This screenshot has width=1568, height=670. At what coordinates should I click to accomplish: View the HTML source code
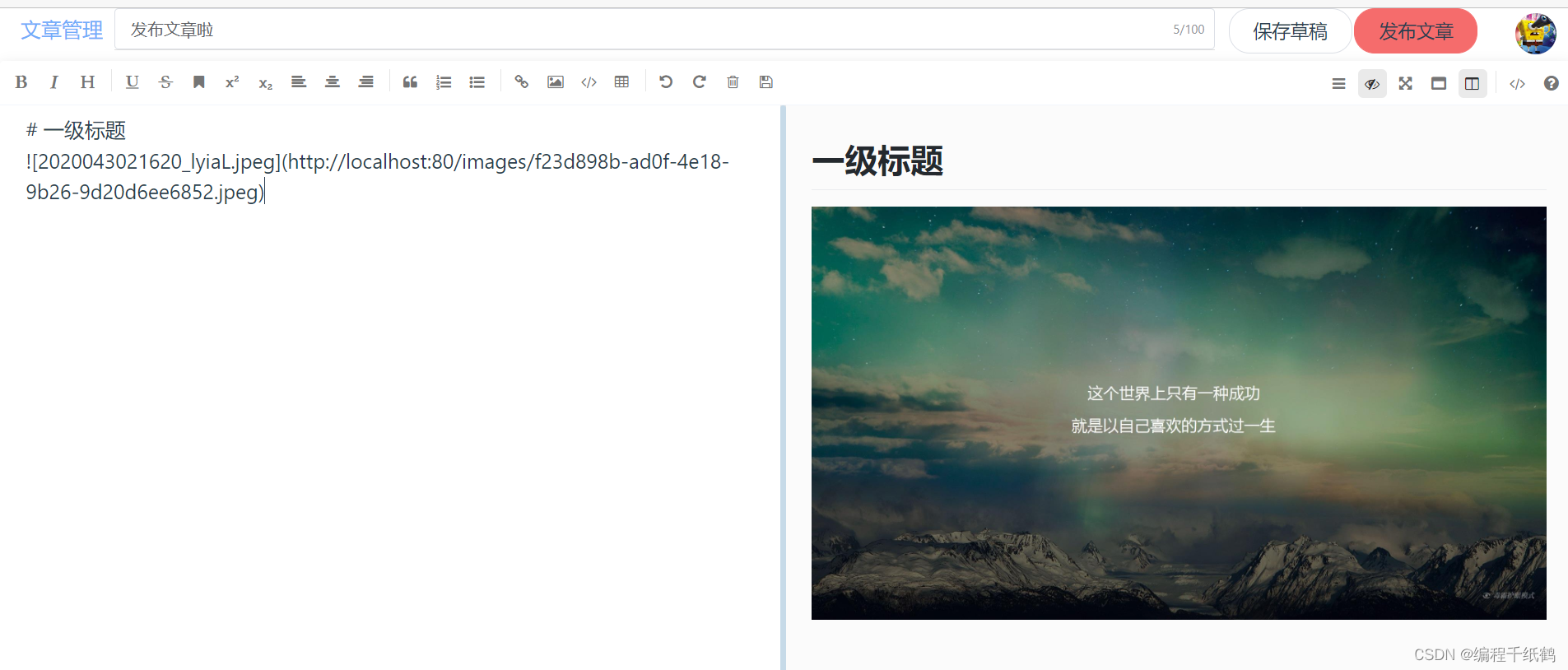click(1517, 83)
